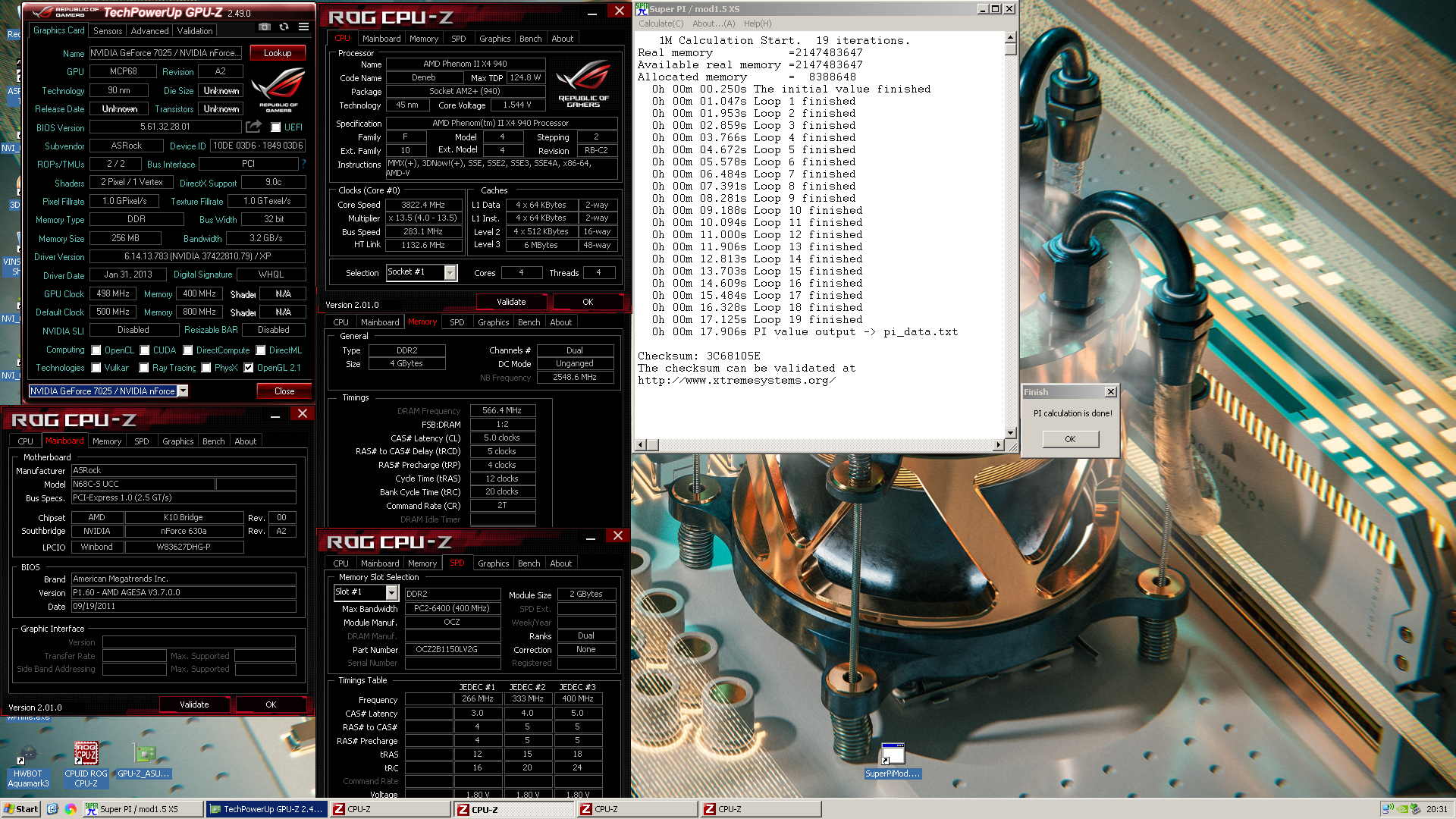Click the ROG logo in CPU-Z Processor panel
1456x819 pixels.
583,85
